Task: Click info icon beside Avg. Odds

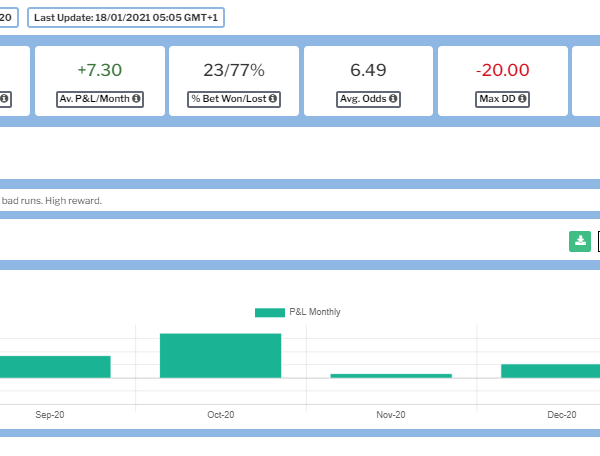Action: [393, 99]
